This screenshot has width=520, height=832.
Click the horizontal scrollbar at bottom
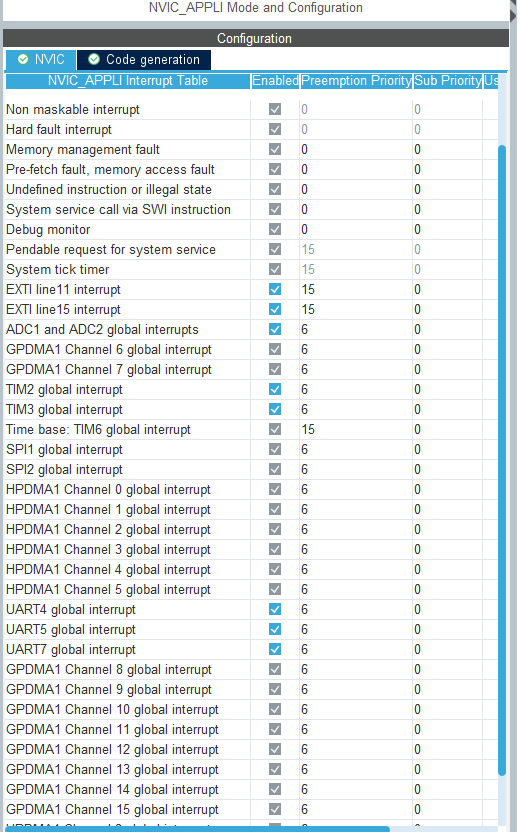tap(196, 829)
